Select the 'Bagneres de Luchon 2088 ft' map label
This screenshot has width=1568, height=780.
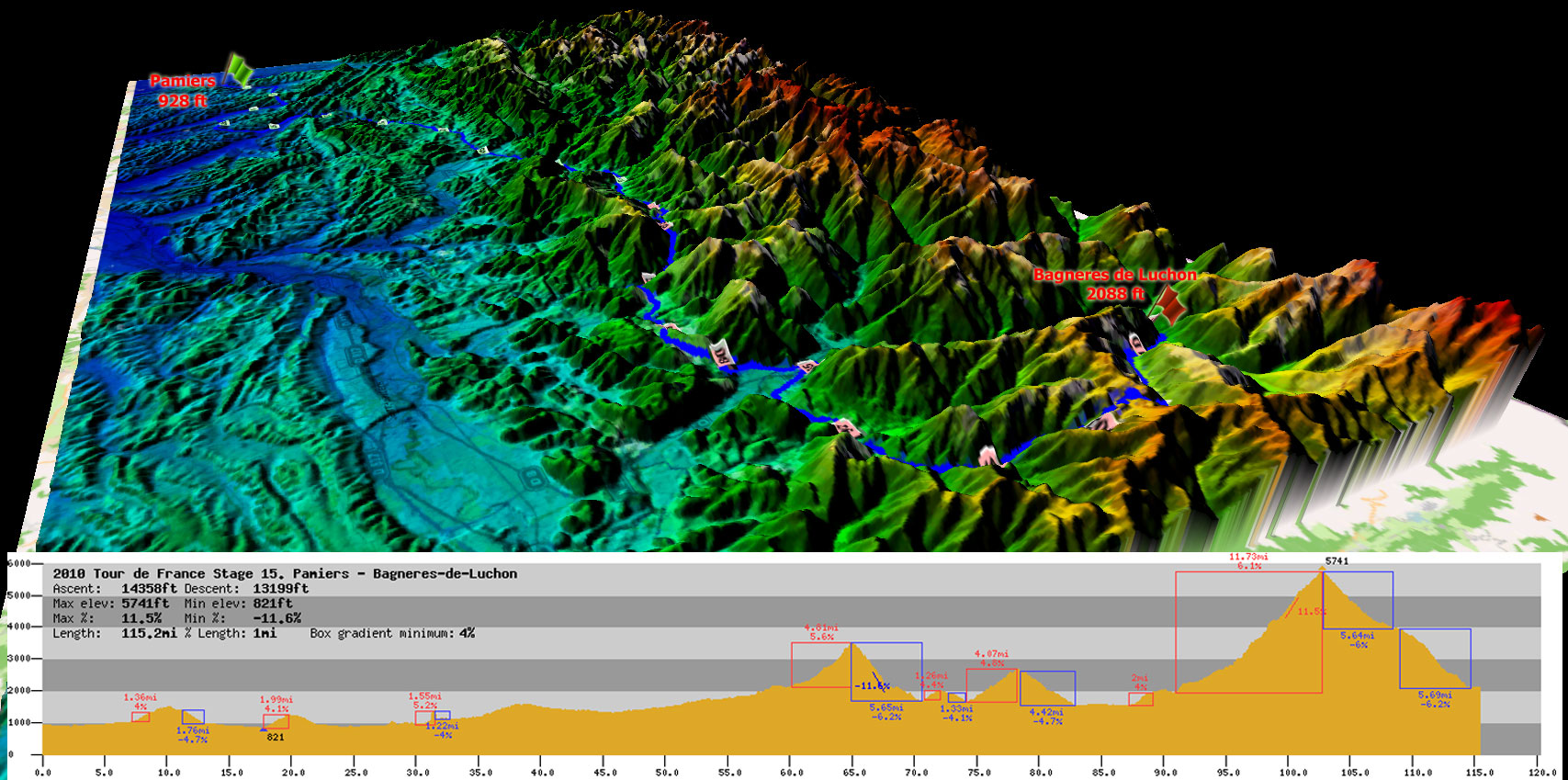1115,284
